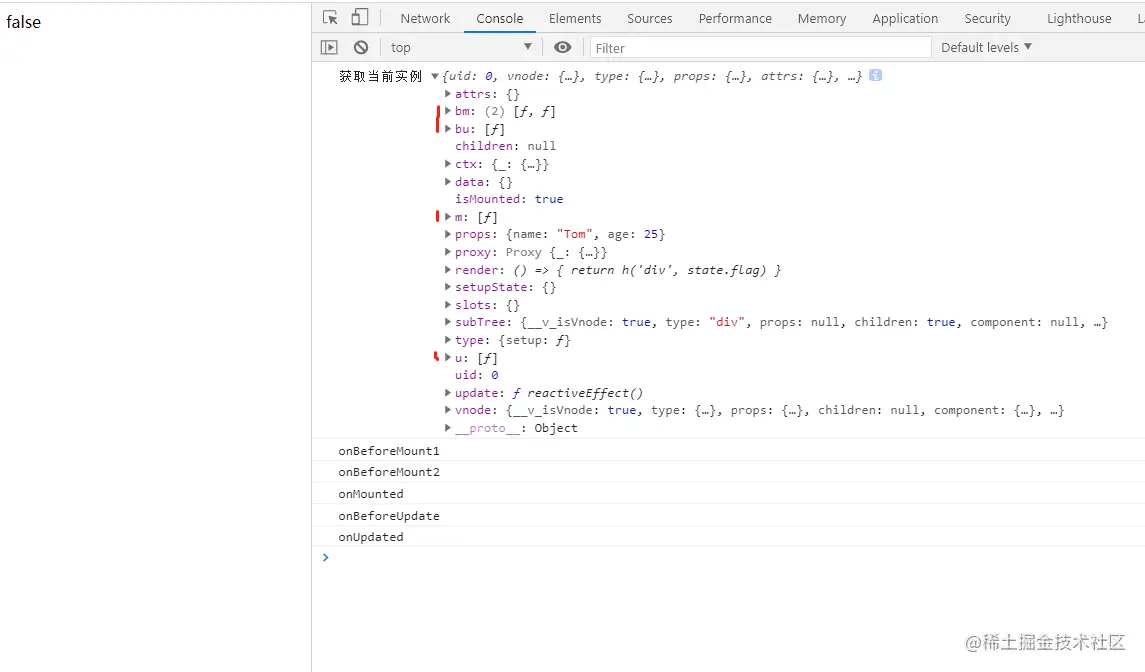
Task: Expand the ctx property
Action: 448,164
